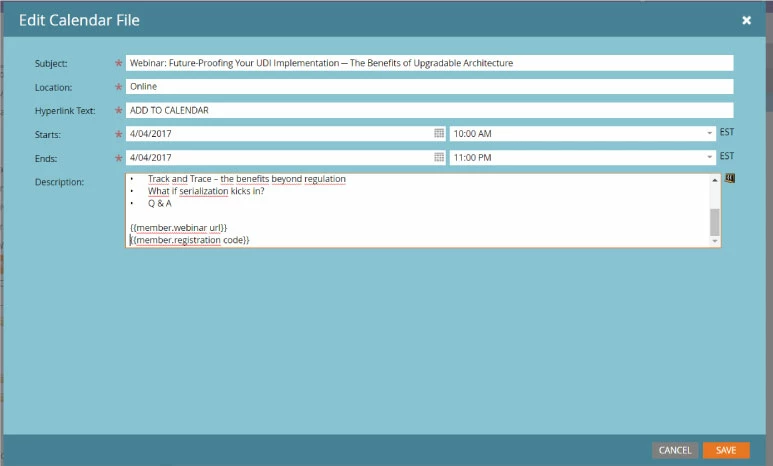Click the Description scrollbar down arrow

[x=715, y=241]
